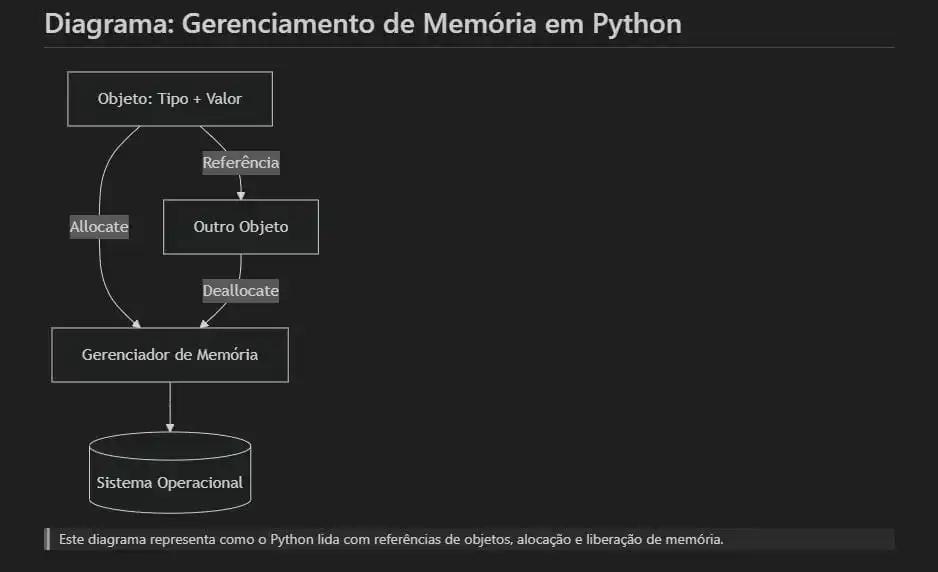The image size is (938, 572).
Task: Click the Deallocate arrowhead touching Gerenciador de Memória
Action: tap(204, 324)
